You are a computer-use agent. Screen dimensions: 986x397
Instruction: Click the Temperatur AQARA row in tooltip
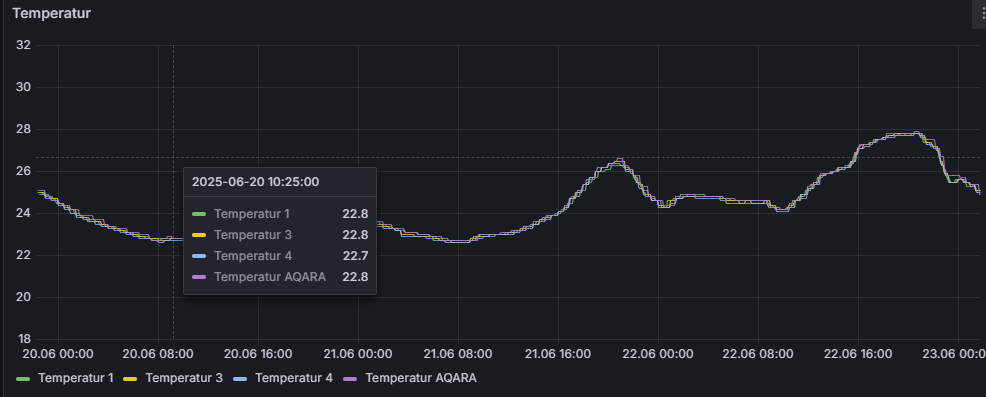280,277
